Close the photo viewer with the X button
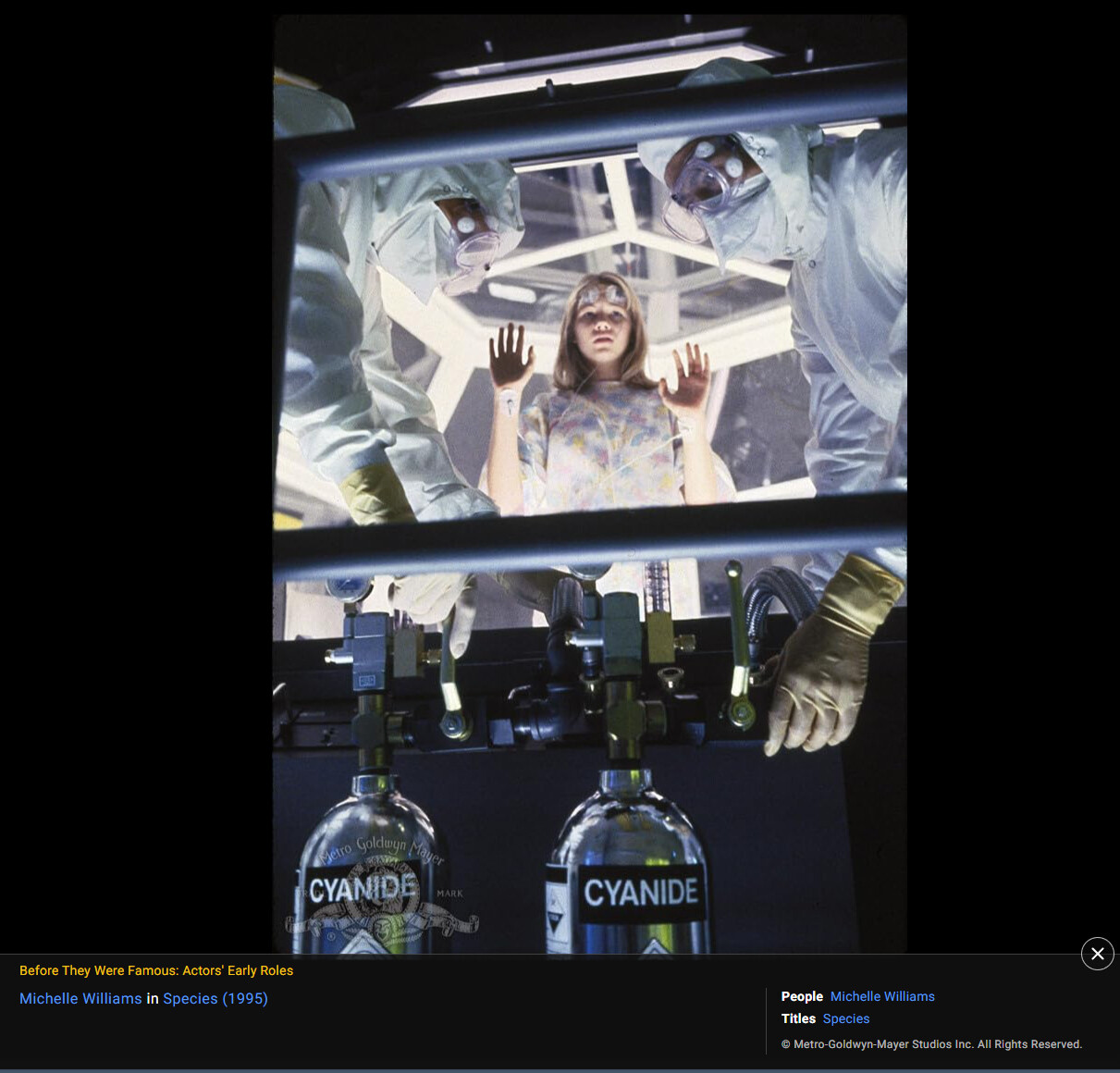 tap(1097, 954)
